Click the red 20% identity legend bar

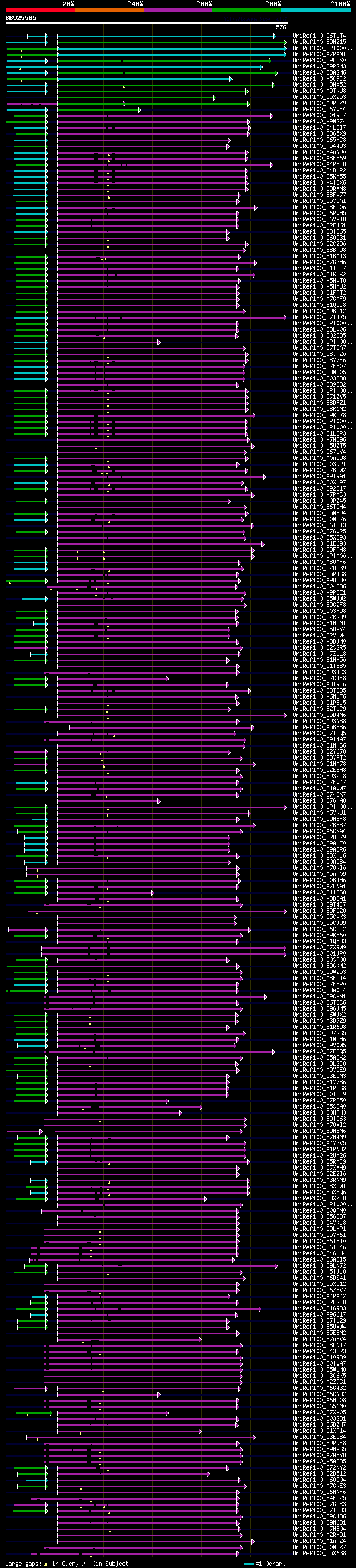click(39, 10)
